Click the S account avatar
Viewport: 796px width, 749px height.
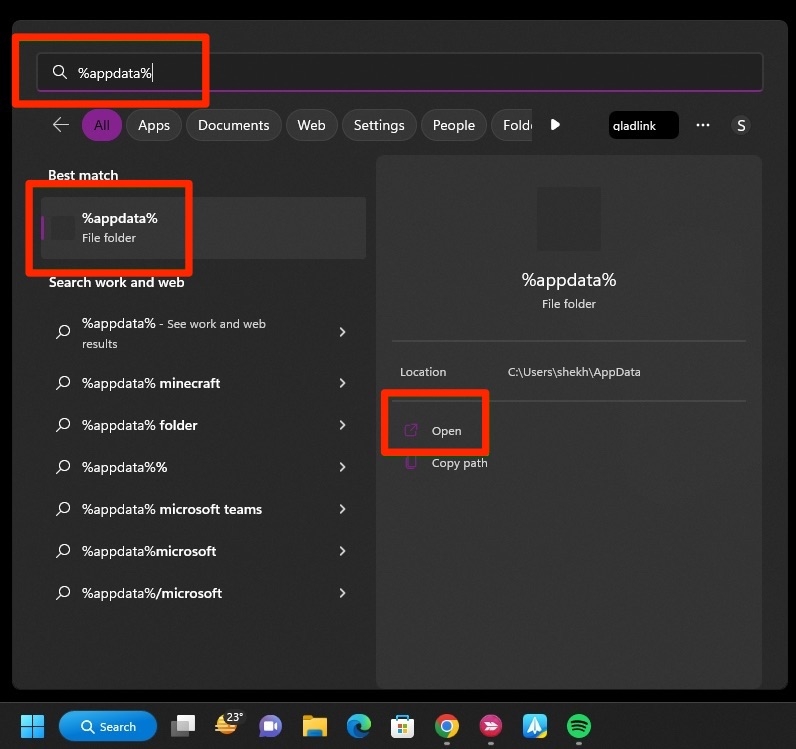741,125
